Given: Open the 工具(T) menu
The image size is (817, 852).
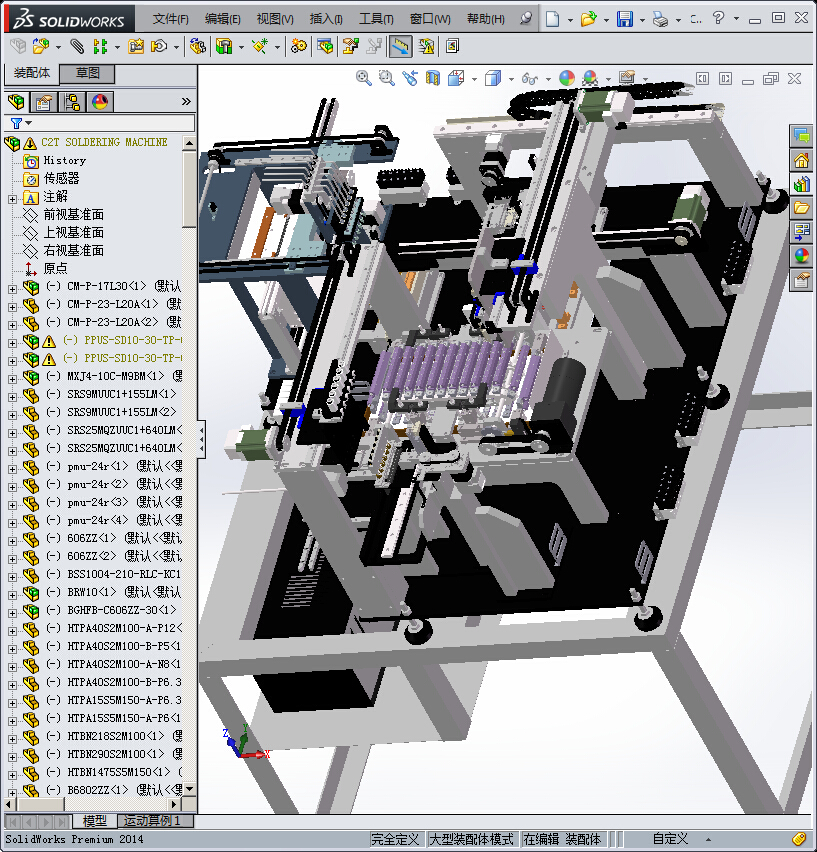Looking at the screenshot, I should (376, 19).
